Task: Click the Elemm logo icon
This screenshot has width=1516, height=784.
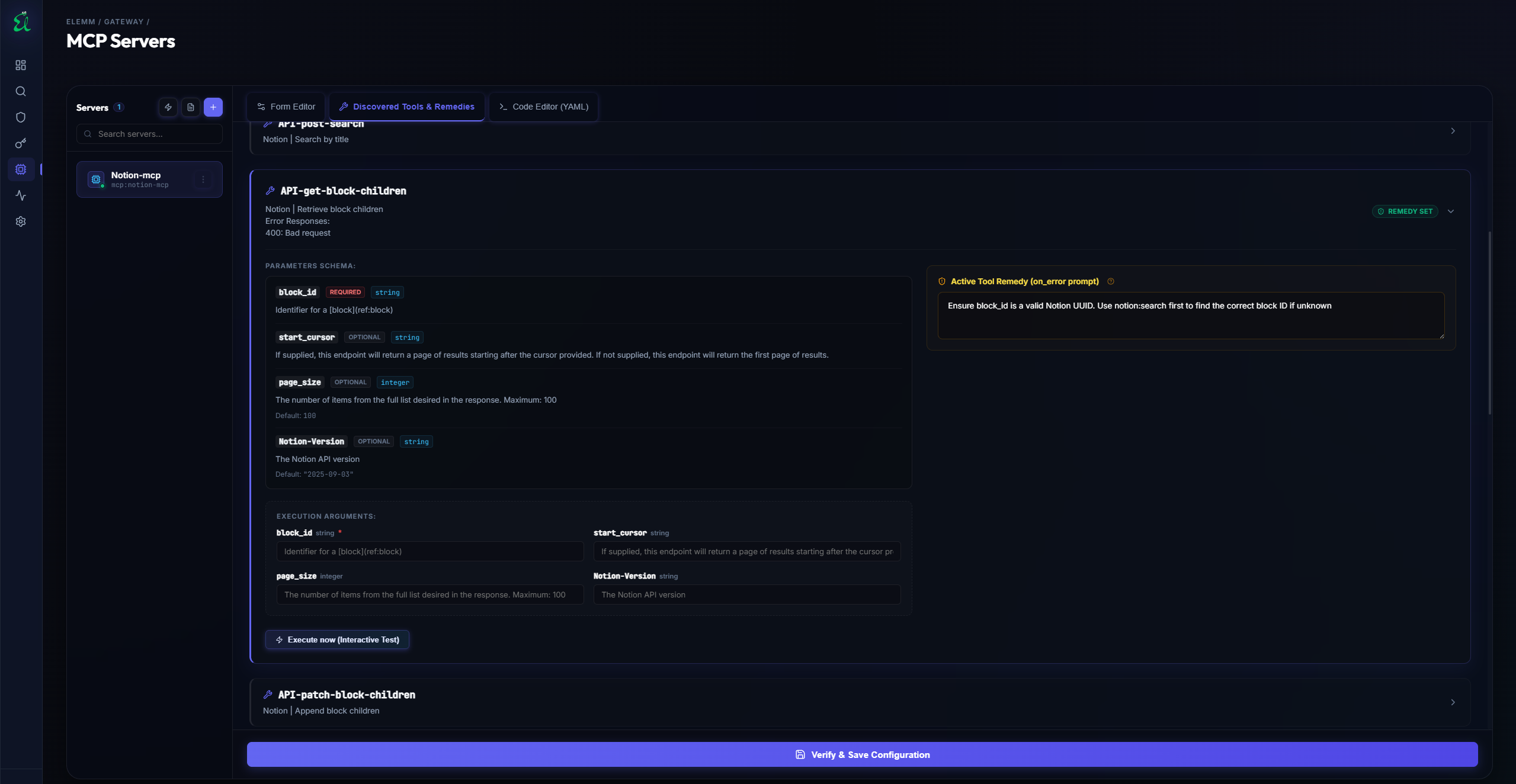Action: point(21,21)
